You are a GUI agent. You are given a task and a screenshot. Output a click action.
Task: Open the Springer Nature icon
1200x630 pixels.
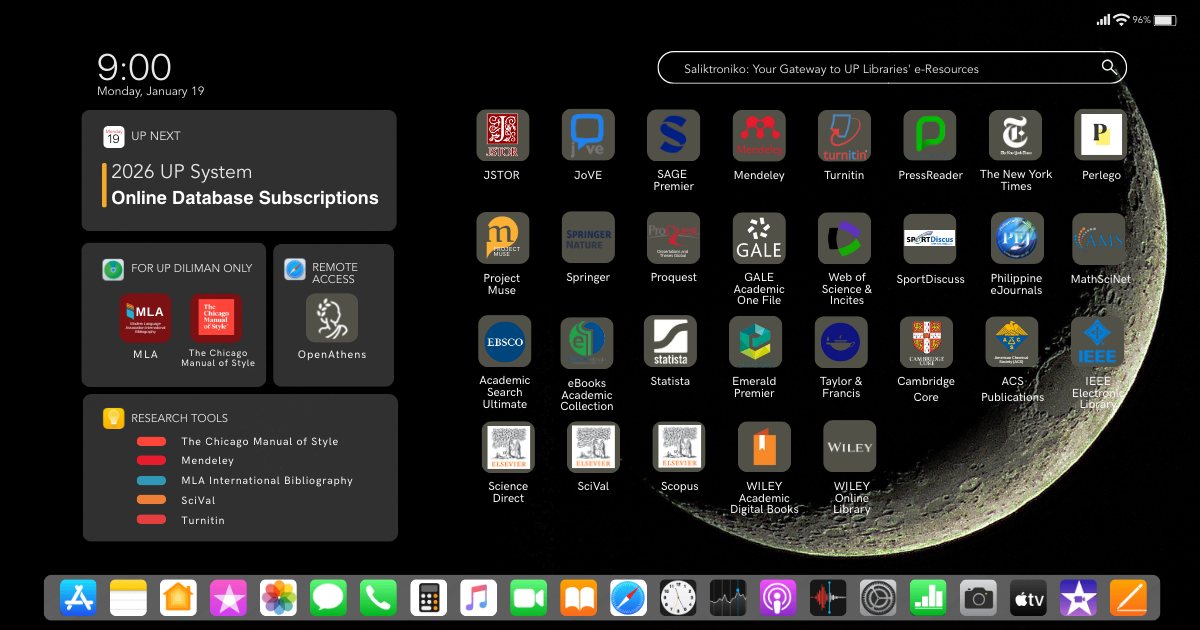coord(588,238)
